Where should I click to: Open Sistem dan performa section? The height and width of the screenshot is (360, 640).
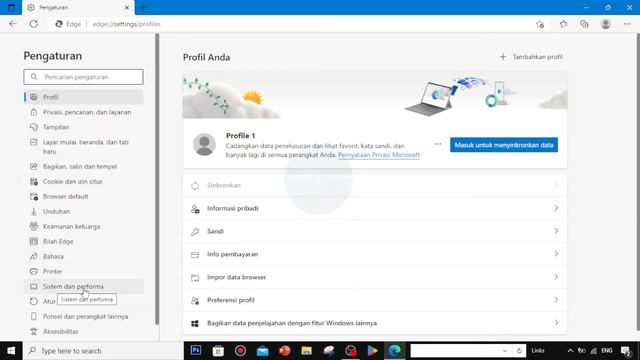tap(84, 287)
